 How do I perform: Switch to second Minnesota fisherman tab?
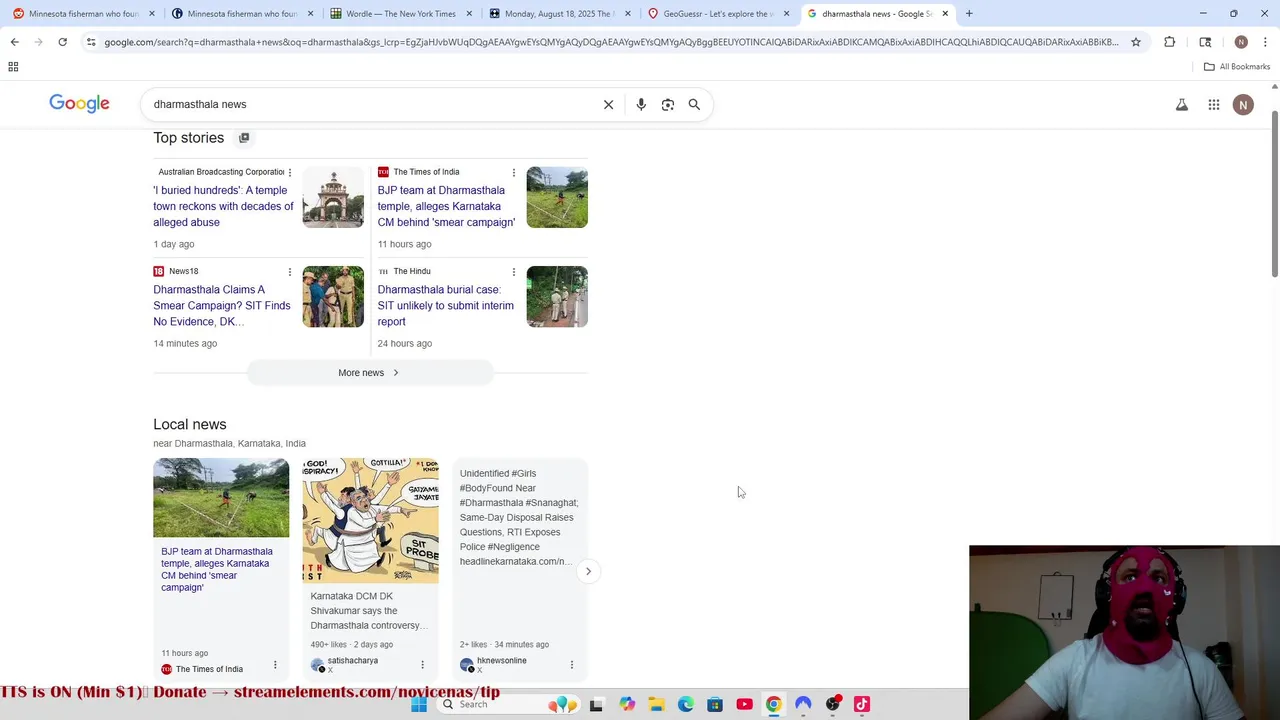[243, 14]
